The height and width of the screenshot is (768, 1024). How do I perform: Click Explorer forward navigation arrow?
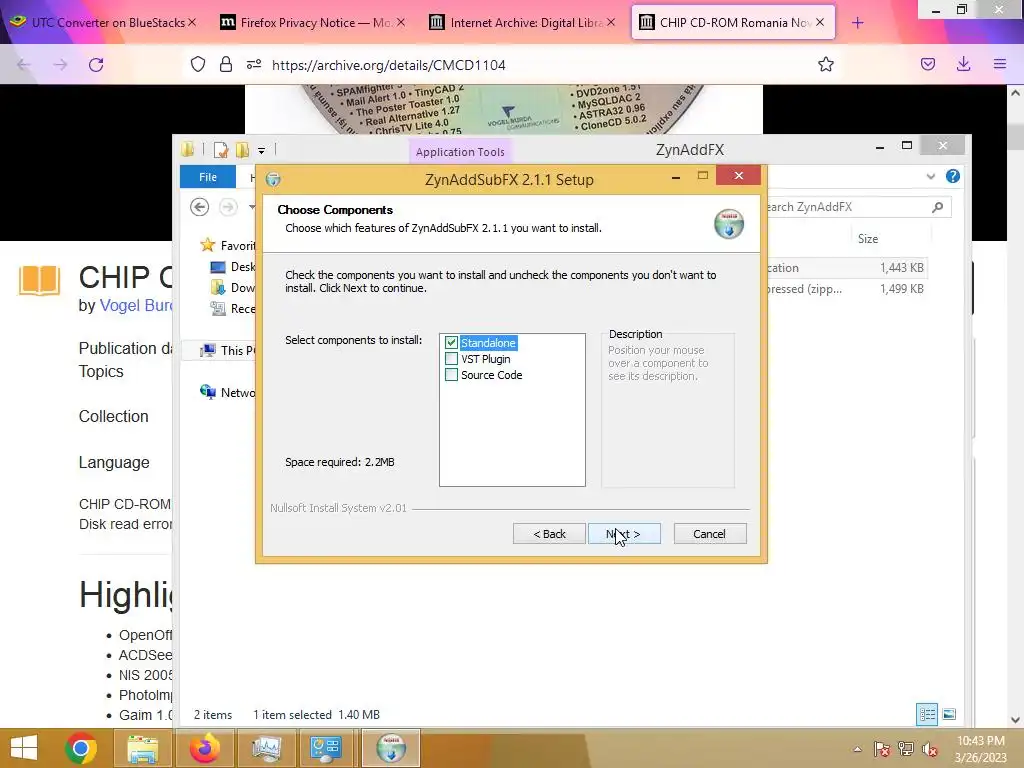pos(228,207)
